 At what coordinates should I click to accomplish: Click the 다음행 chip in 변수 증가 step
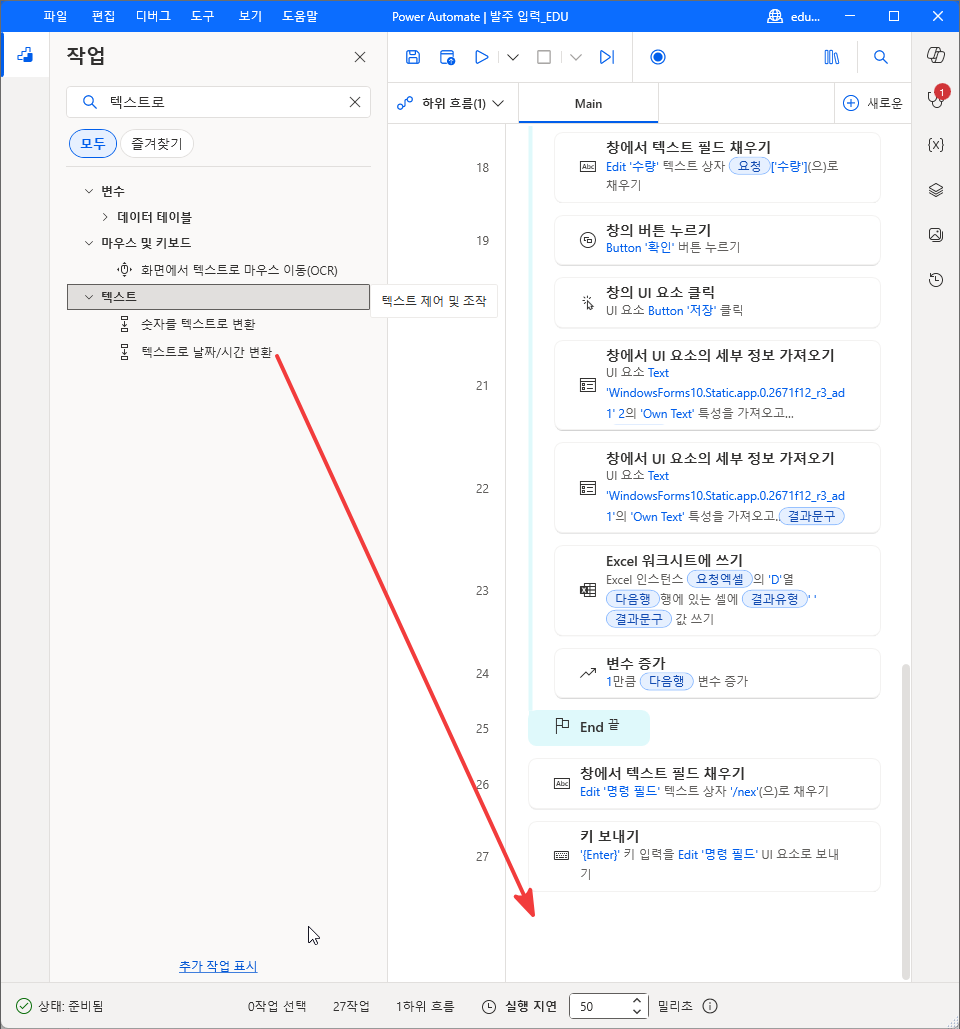pyautogui.click(x=666, y=681)
